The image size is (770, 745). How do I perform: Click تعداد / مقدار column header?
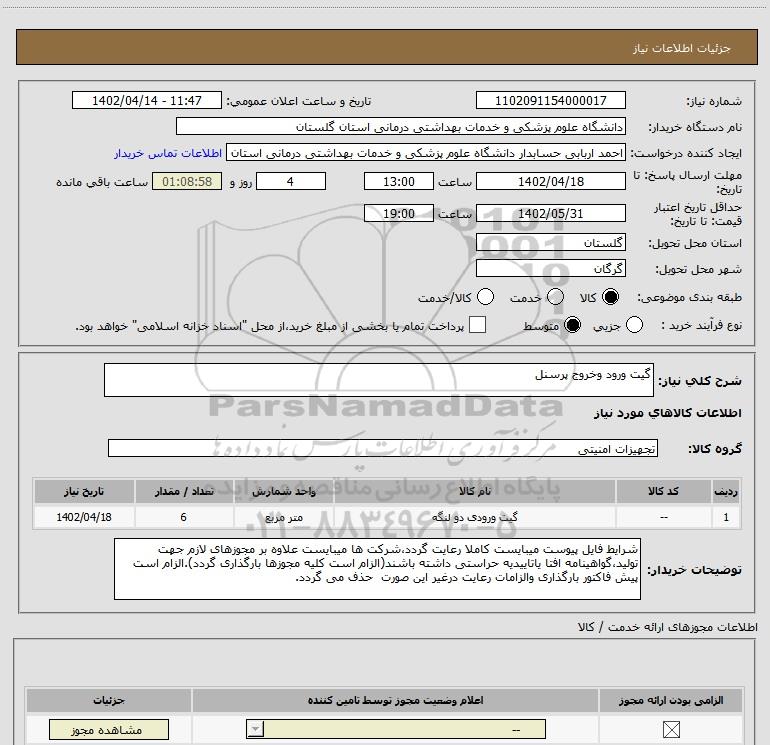pyautogui.click(x=184, y=492)
